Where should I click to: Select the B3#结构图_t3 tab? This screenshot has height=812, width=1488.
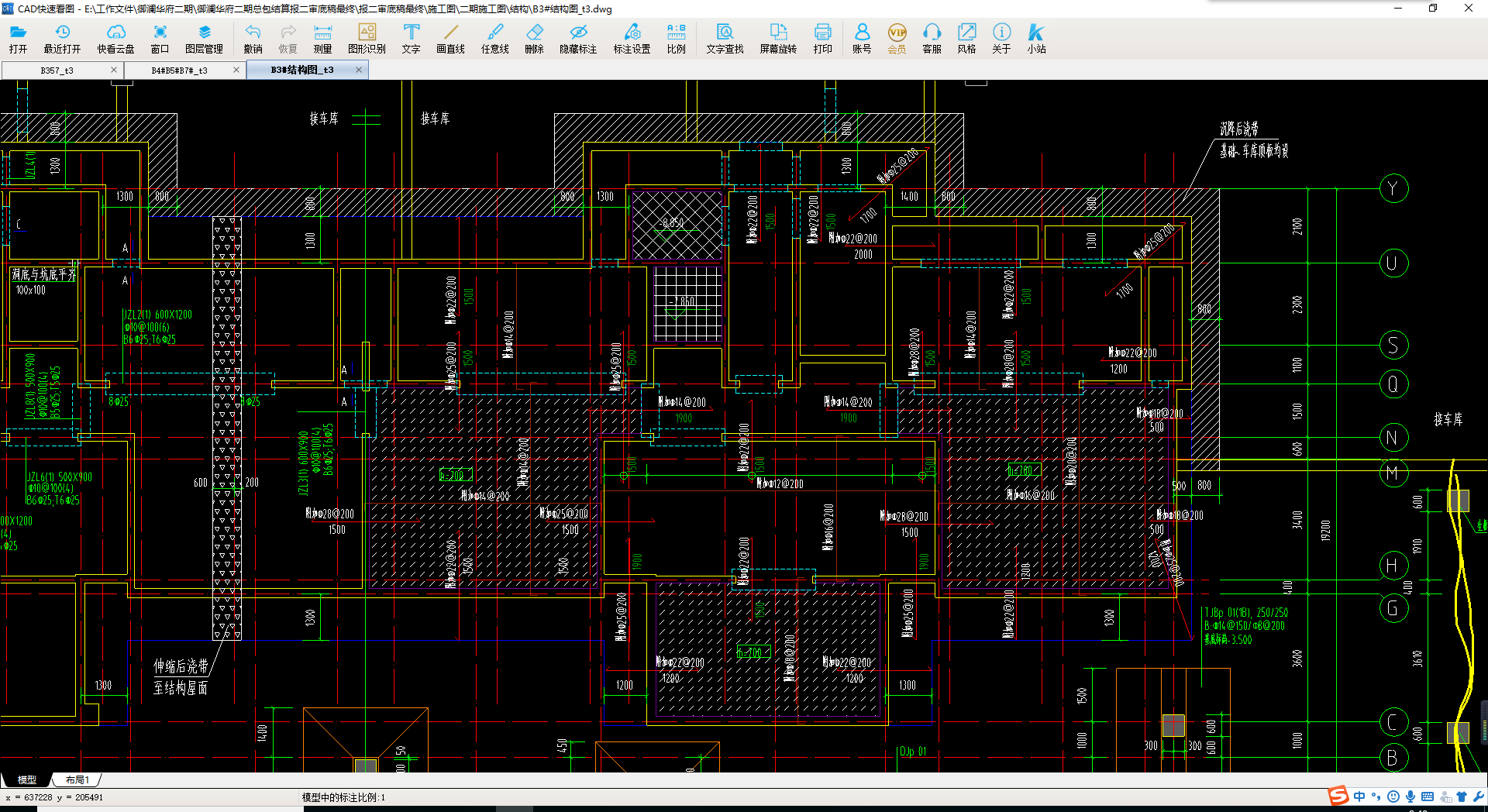302,70
